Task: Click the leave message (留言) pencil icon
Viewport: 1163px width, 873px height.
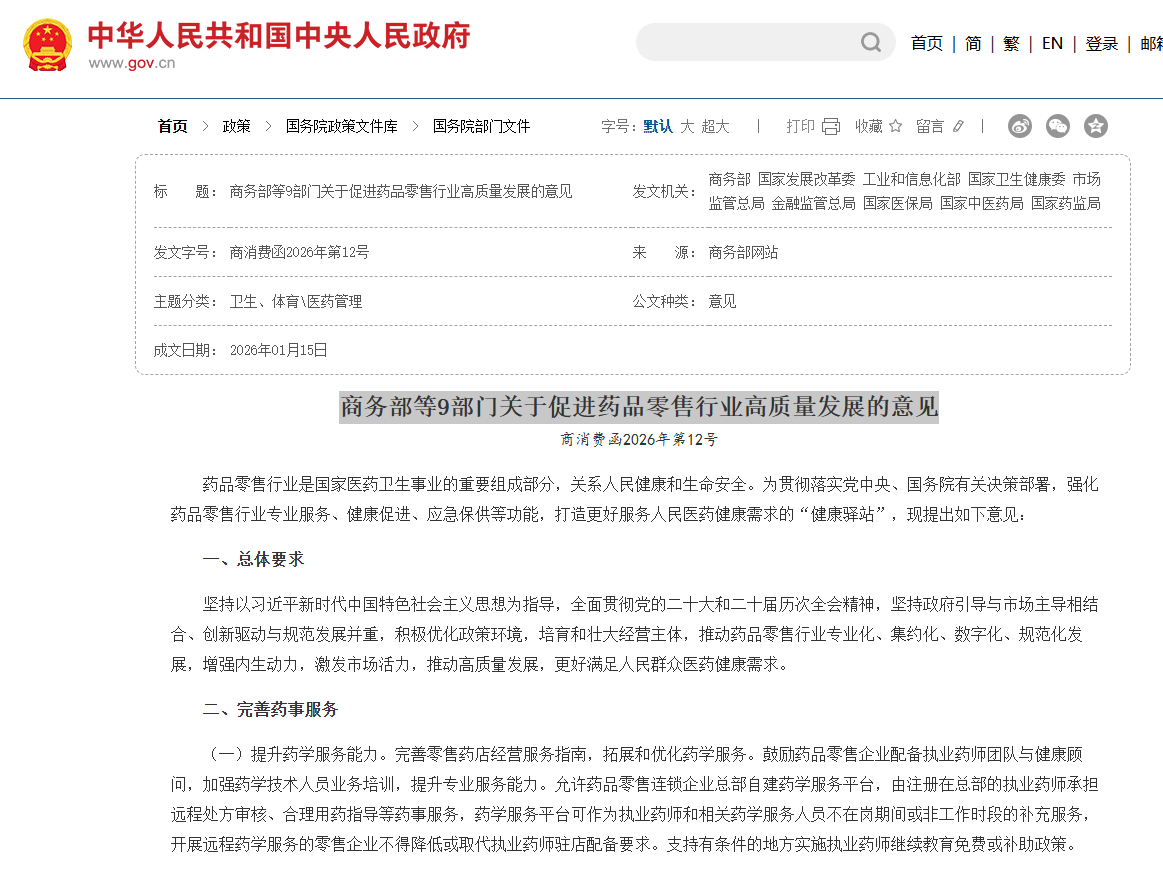Action: point(958,126)
